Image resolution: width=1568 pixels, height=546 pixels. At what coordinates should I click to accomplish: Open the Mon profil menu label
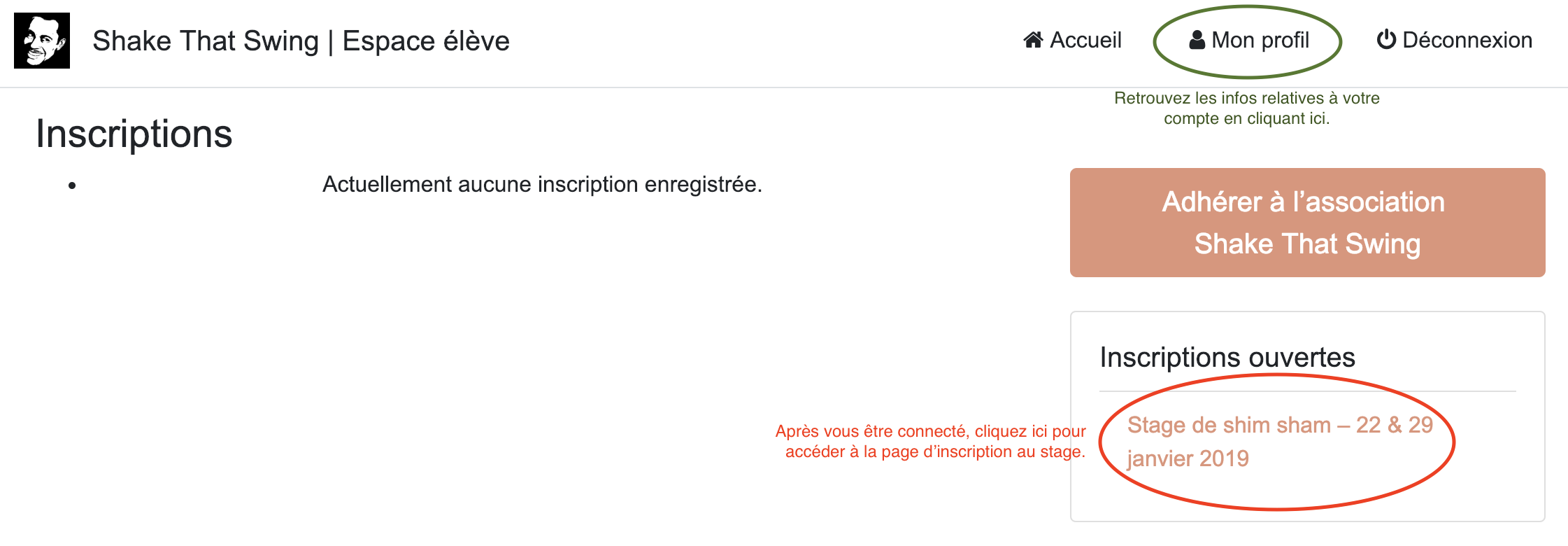(x=1260, y=41)
